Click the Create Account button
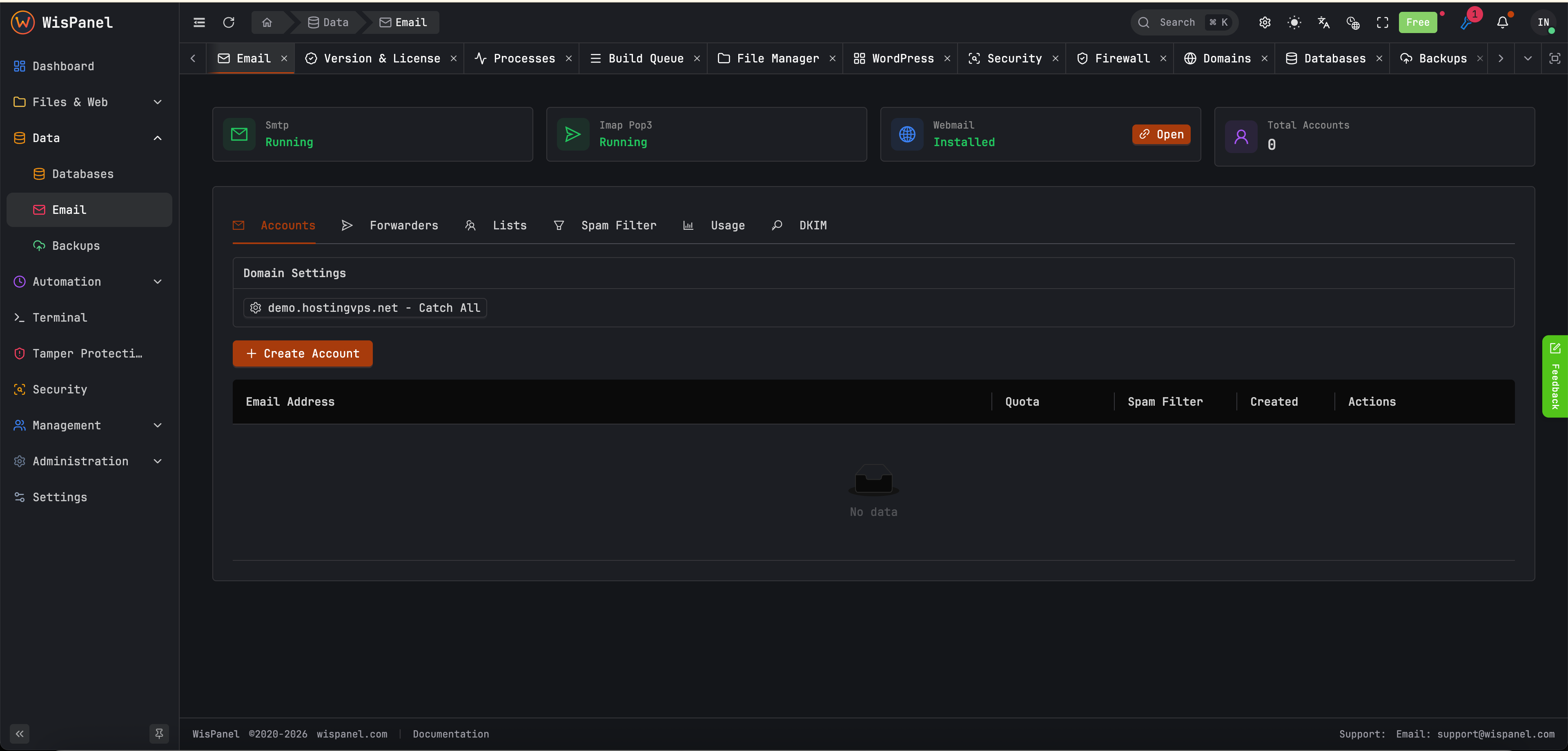Image resolution: width=1568 pixels, height=751 pixels. point(303,353)
